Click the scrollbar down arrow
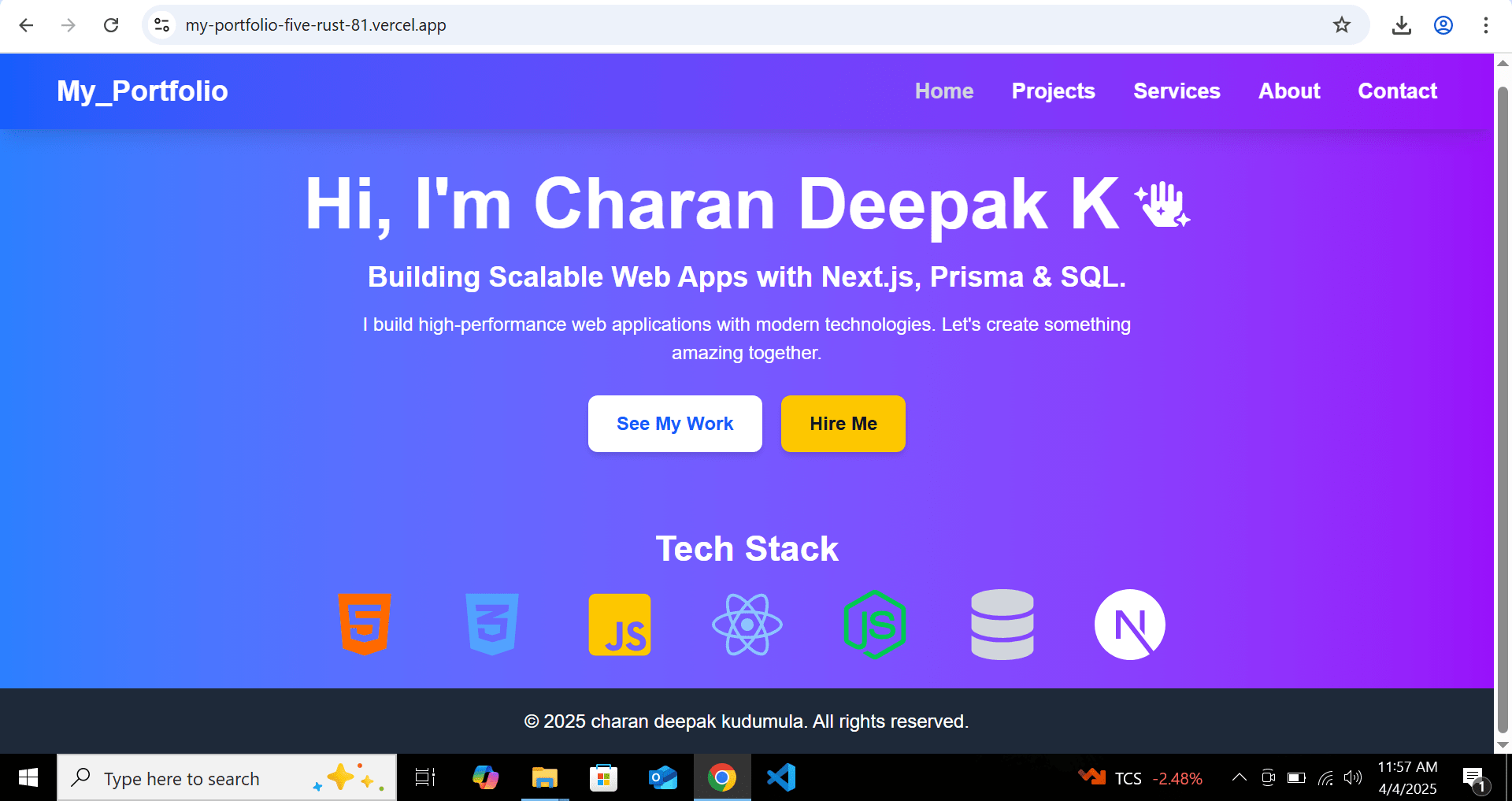The height and width of the screenshot is (801, 1512). coord(1503,745)
